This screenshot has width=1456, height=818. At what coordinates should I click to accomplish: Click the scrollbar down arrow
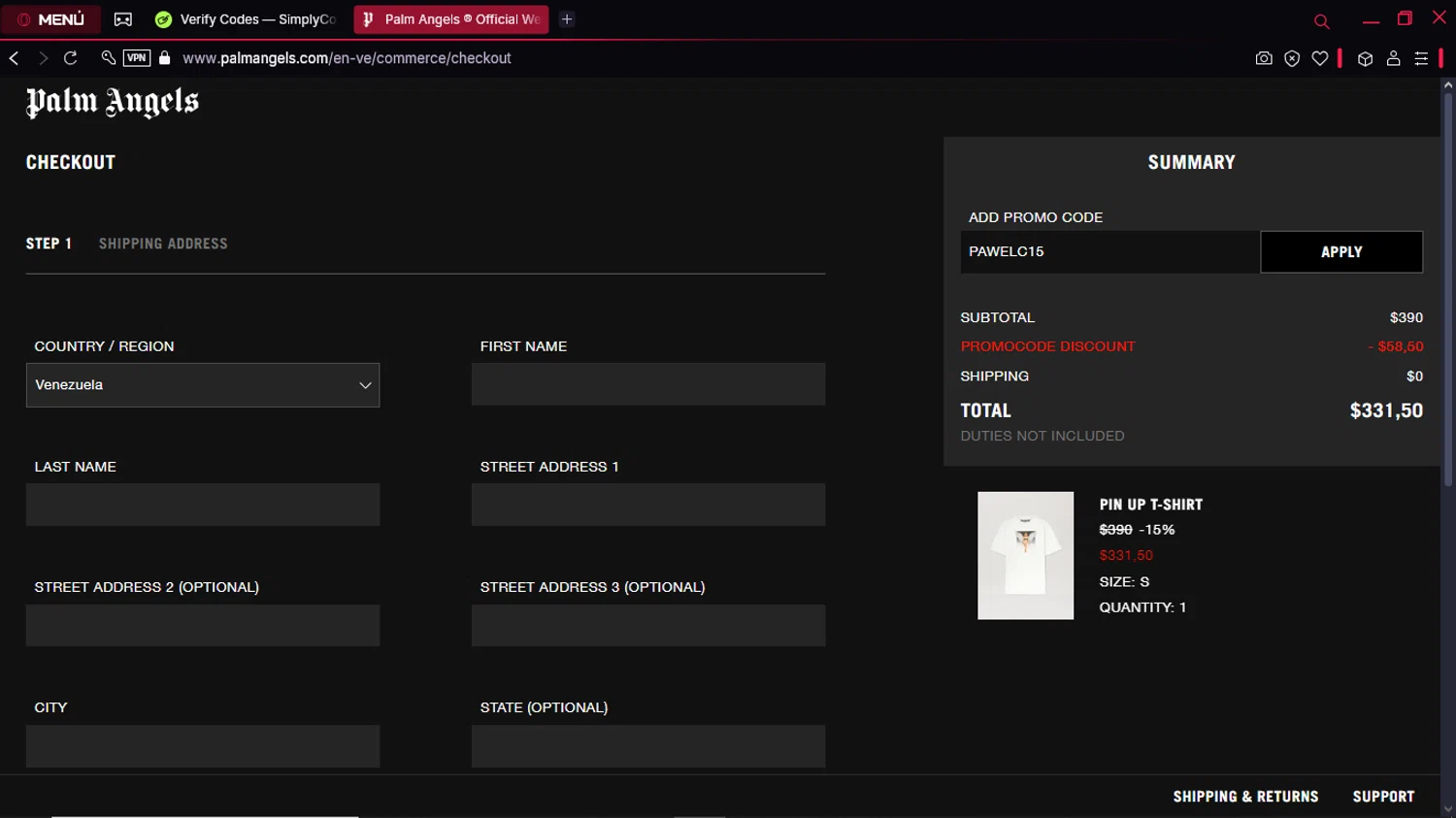click(1447, 809)
